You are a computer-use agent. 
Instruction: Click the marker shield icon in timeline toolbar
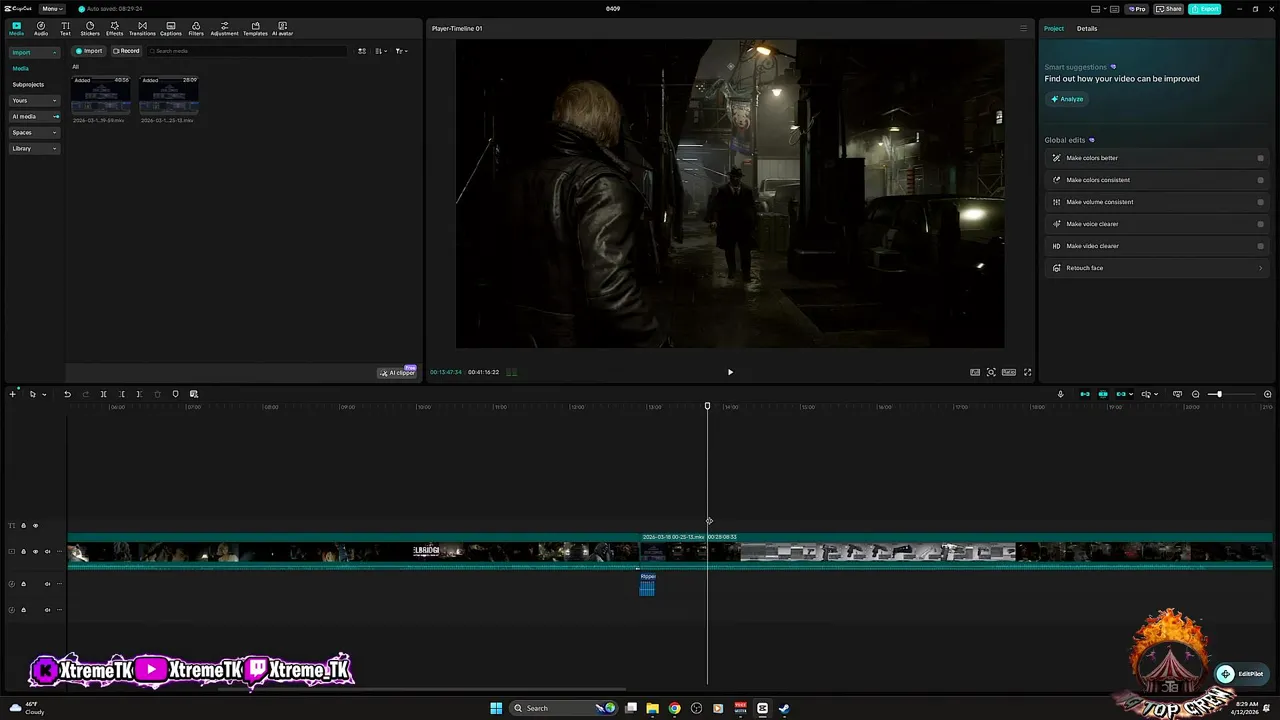click(175, 394)
